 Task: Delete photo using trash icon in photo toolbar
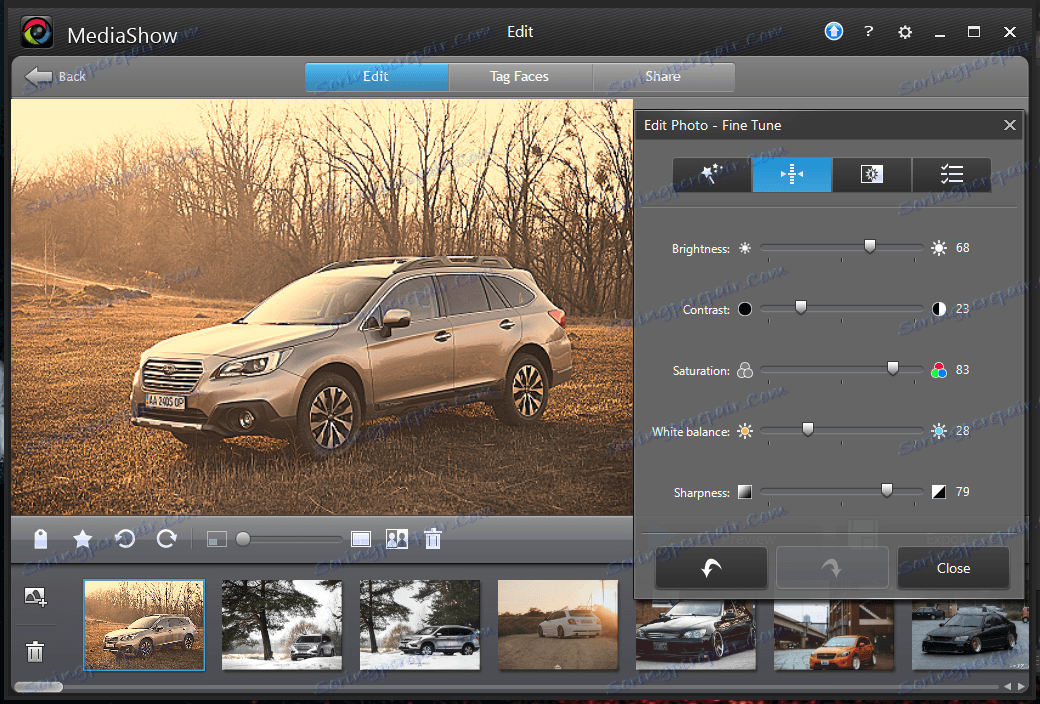pos(433,540)
